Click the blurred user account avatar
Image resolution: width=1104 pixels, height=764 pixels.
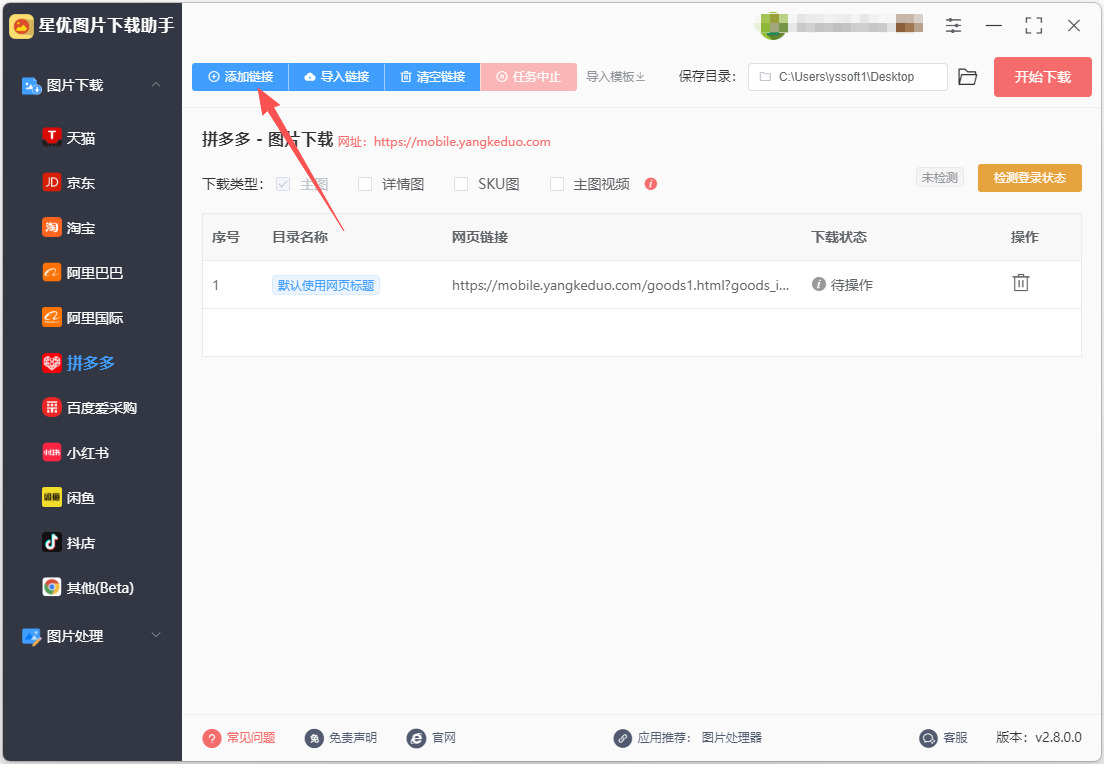tap(773, 26)
